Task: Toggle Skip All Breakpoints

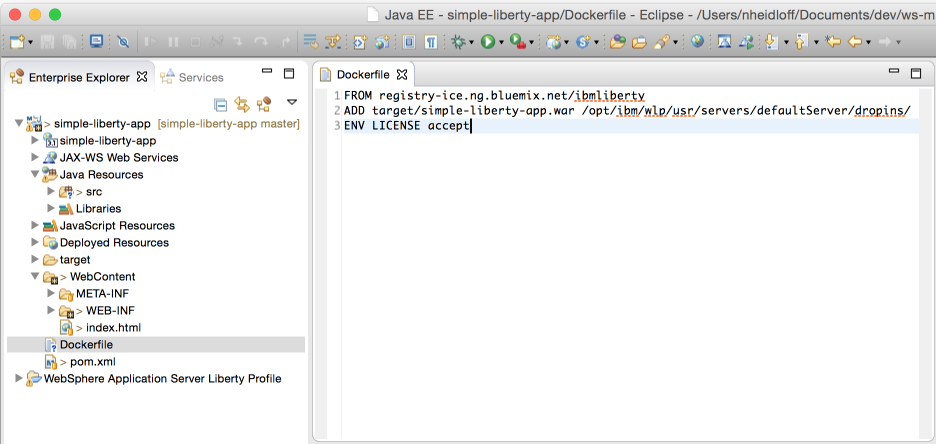Action: point(123,42)
